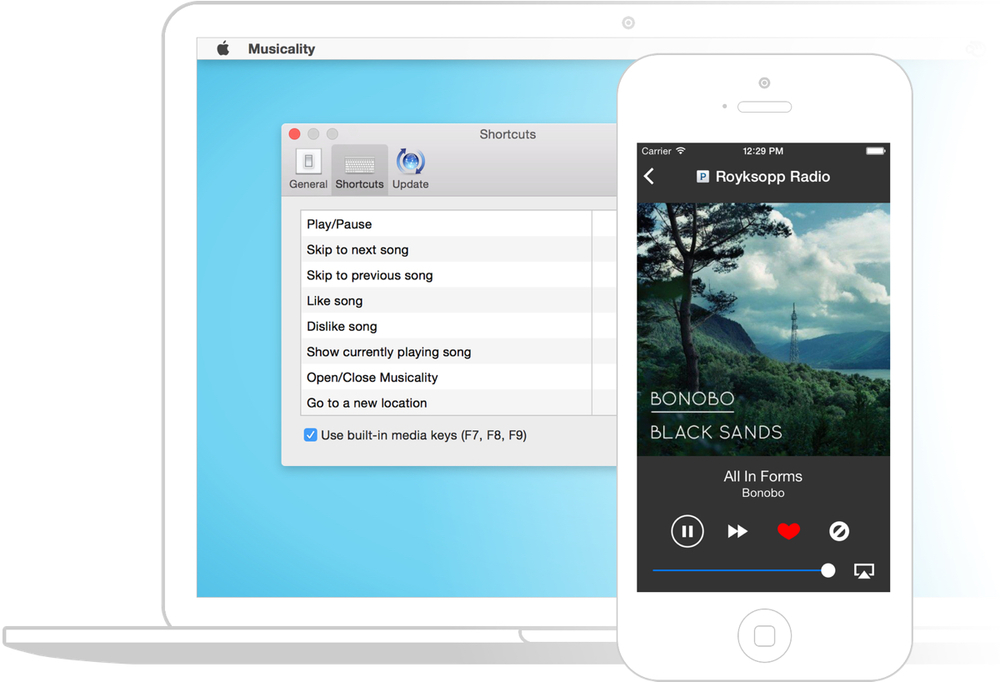Tap the Royksopp Radio title
The image size is (1000, 682).
click(772, 177)
